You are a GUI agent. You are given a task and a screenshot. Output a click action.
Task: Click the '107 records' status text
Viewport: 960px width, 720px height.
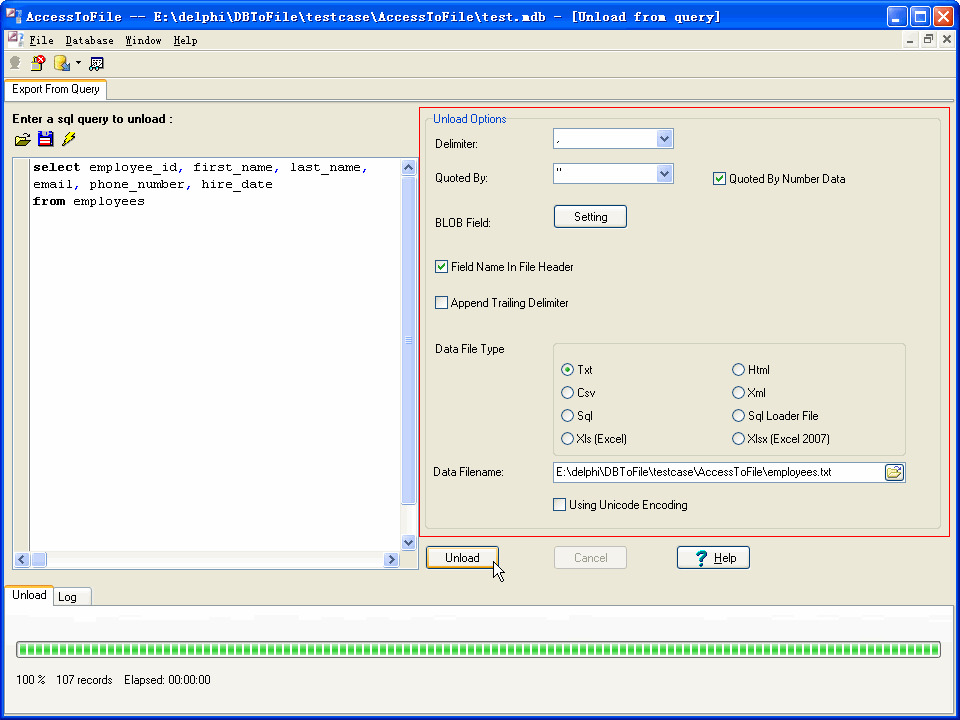pyautogui.click(x=84, y=680)
